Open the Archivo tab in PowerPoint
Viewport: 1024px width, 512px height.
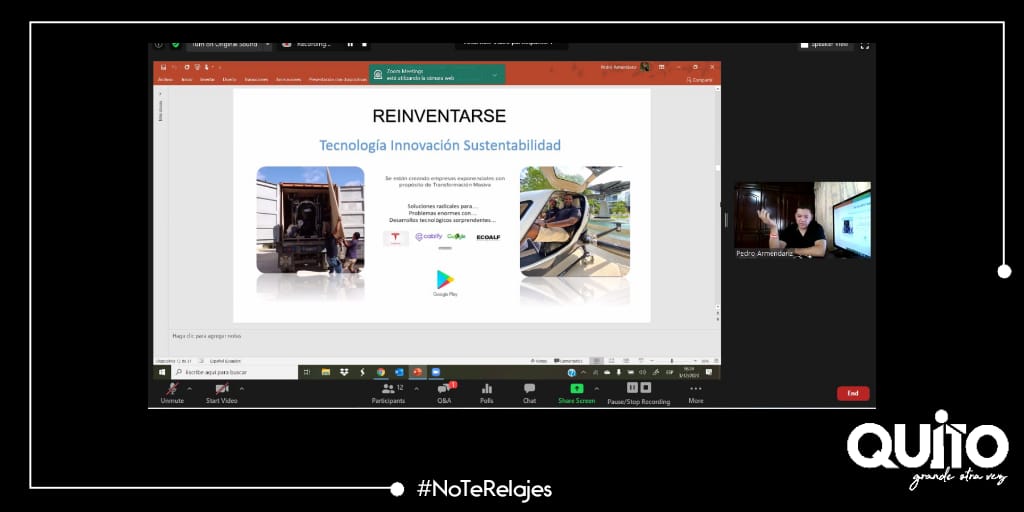(165, 79)
